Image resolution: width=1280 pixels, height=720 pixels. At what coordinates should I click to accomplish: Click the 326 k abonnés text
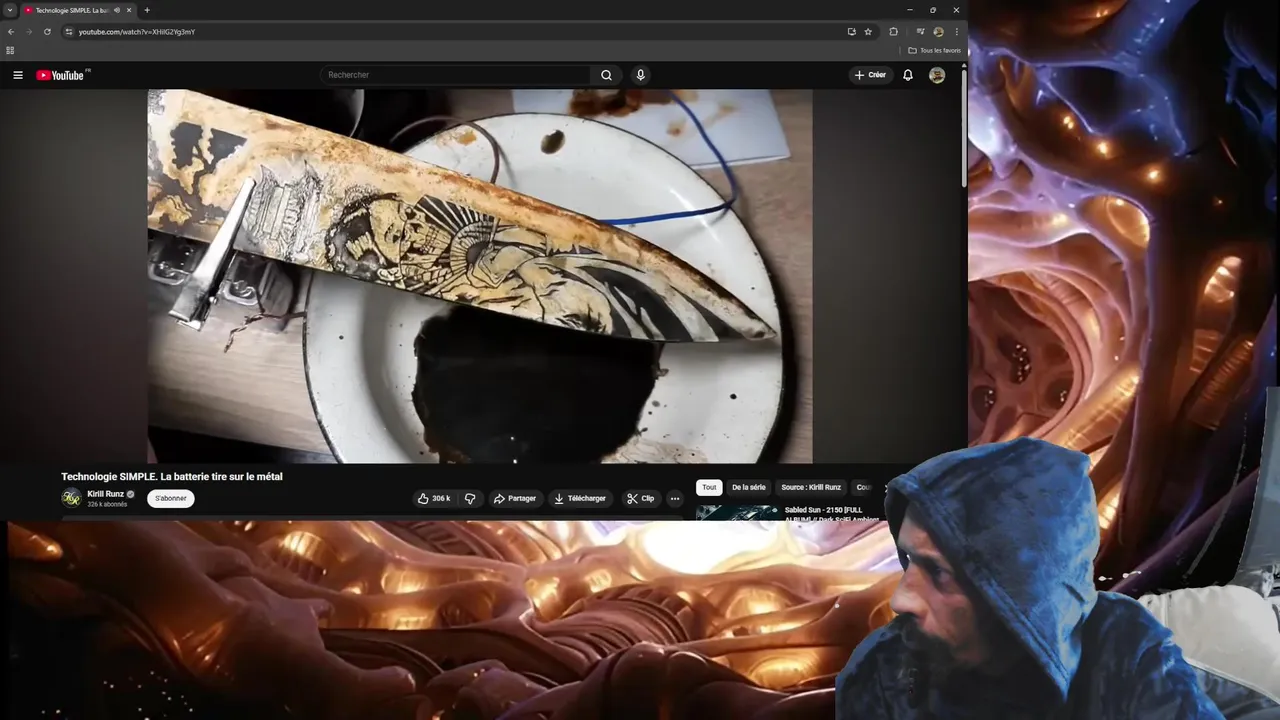point(107,504)
